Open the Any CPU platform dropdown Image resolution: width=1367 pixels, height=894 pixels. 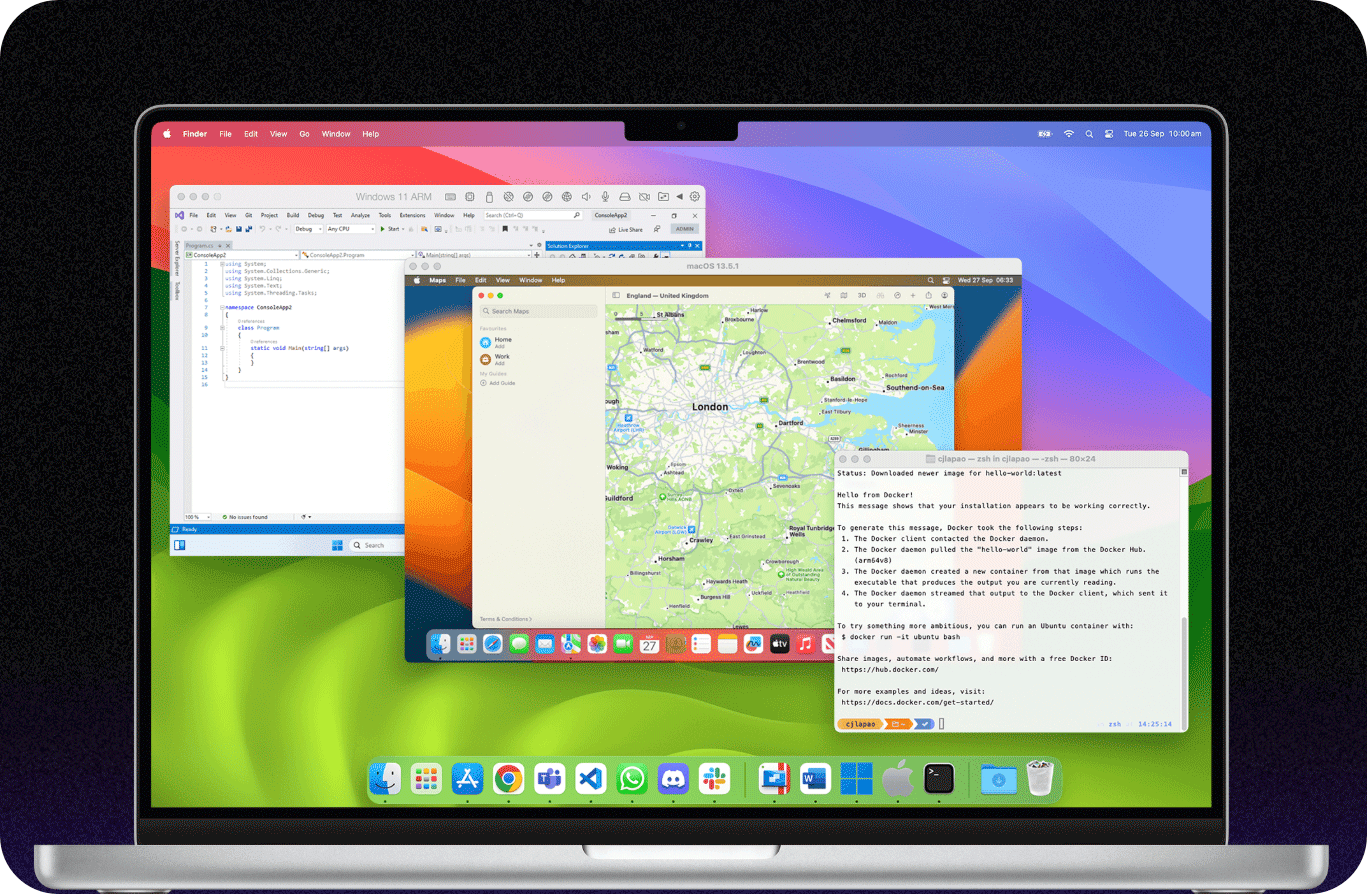[351, 229]
